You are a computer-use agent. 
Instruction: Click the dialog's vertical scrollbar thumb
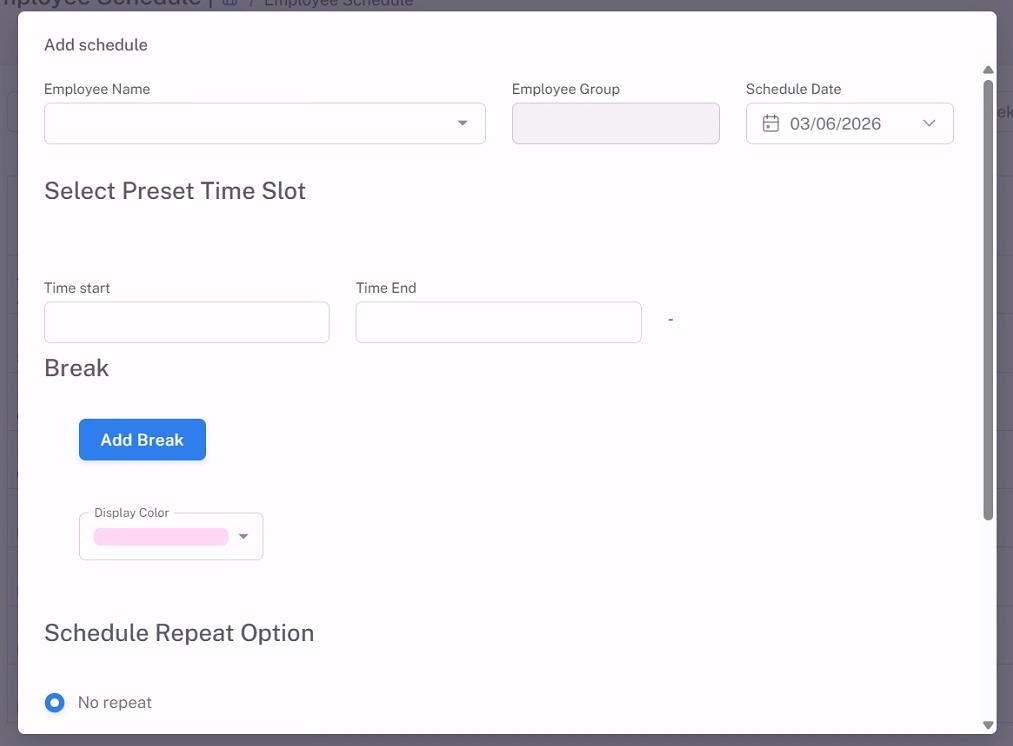click(x=988, y=300)
